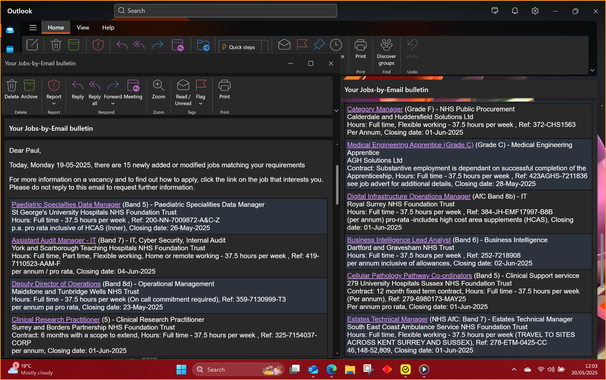This screenshot has width=606, height=380.
Task: Start a new mail with compose icon
Action: (32, 45)
